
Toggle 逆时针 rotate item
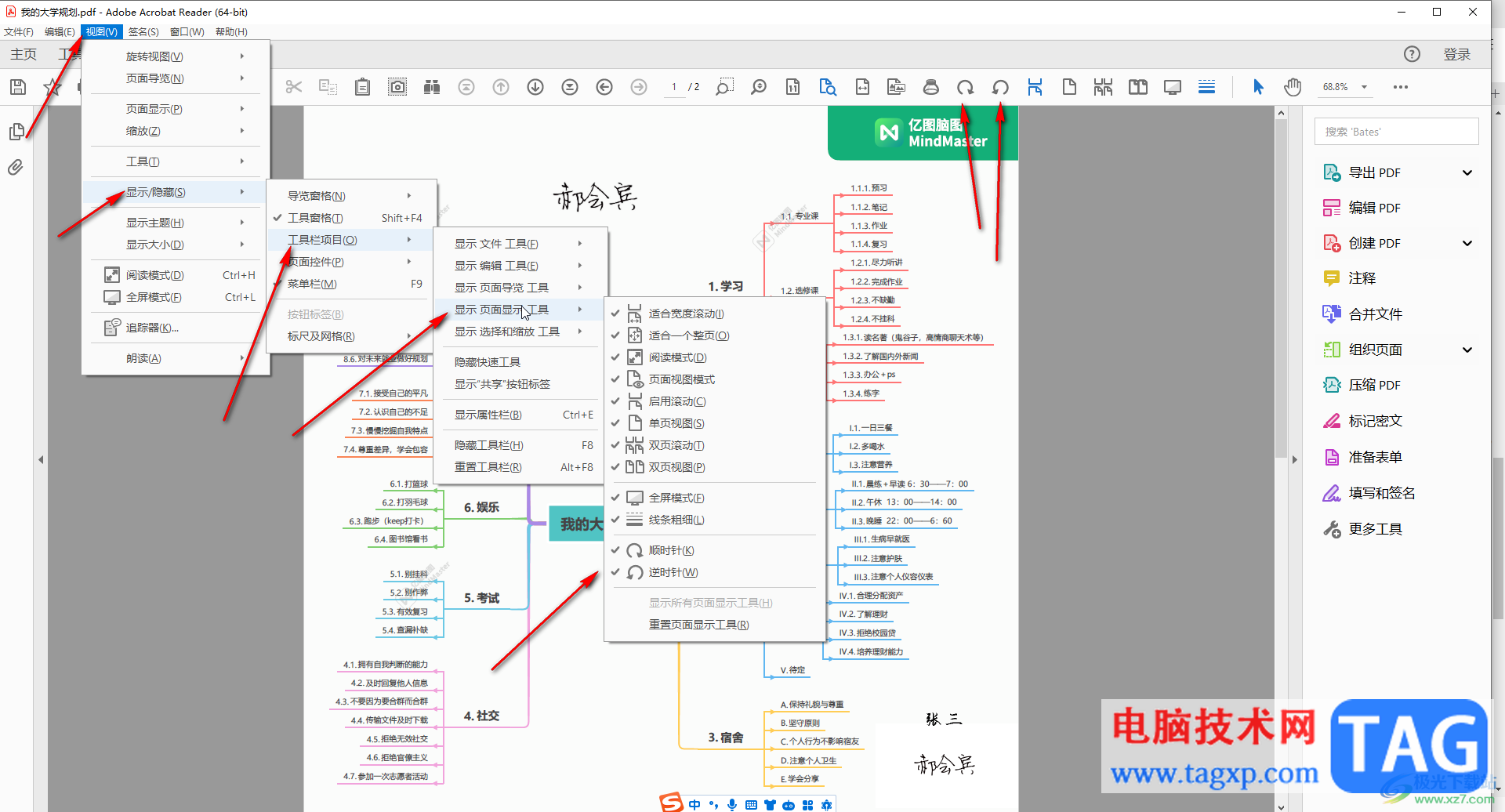point(715,572)
